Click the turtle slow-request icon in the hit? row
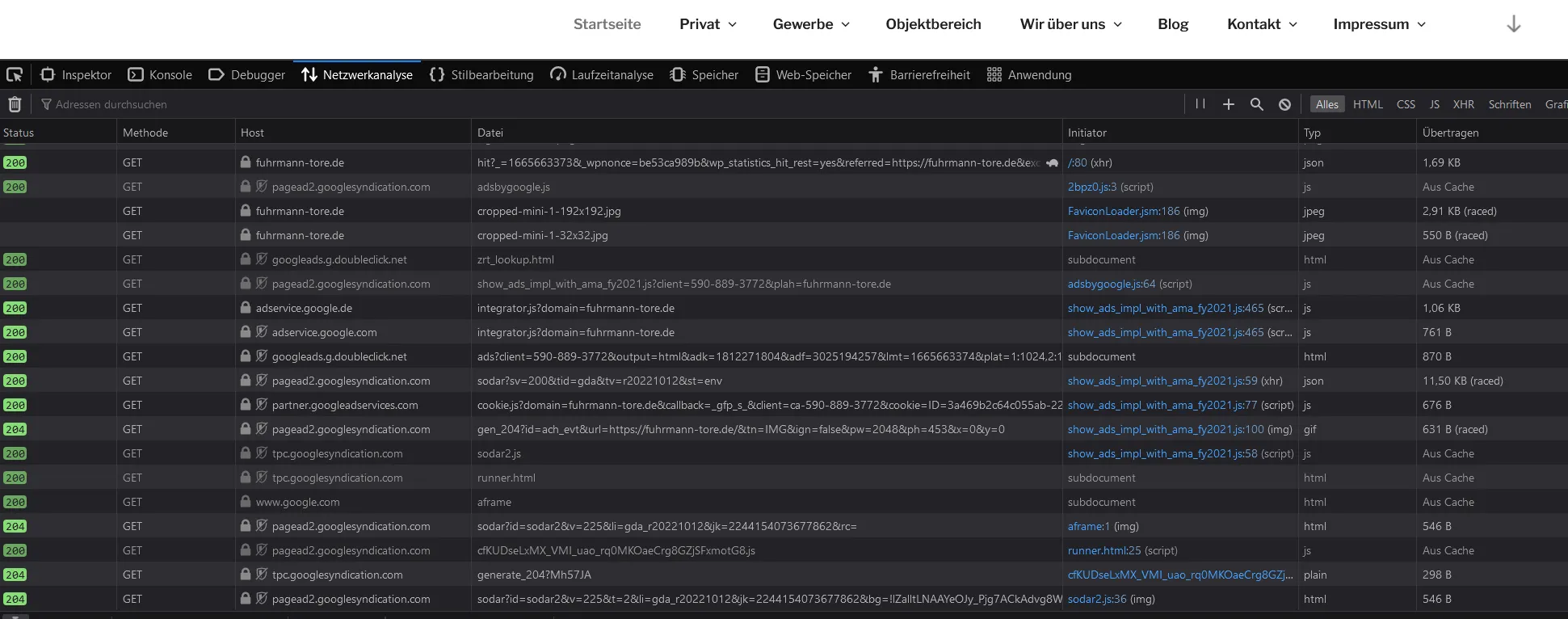Viewport: 1568px width, 619px height. pos(1052,162)
